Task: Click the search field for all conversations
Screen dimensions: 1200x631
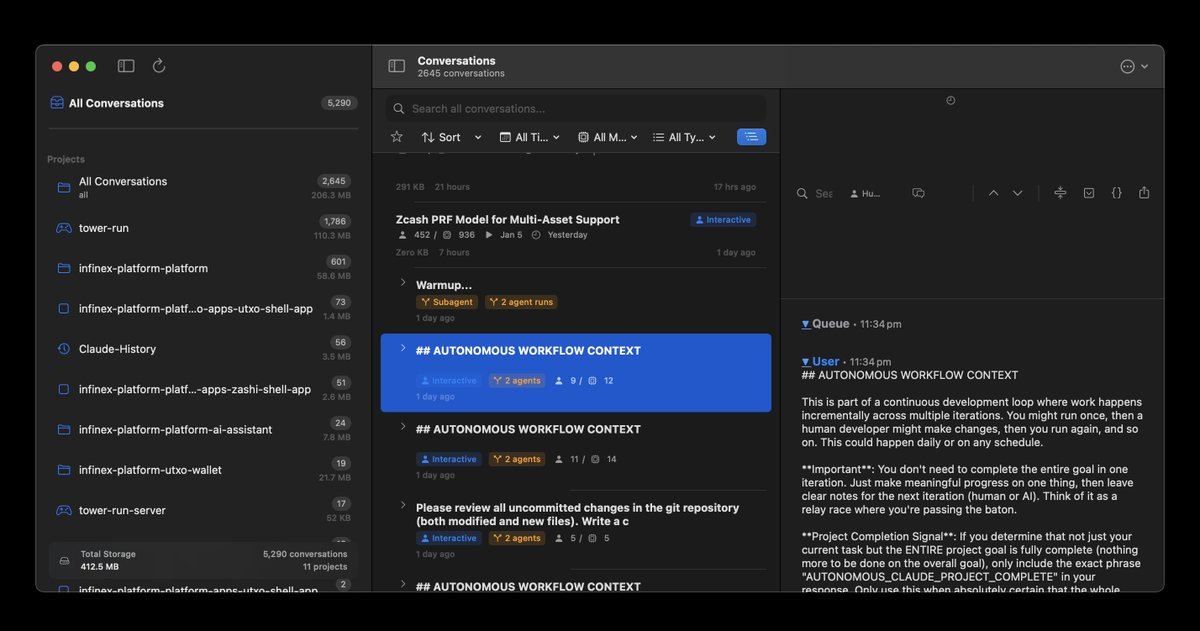Action: (x=576, y=109)
